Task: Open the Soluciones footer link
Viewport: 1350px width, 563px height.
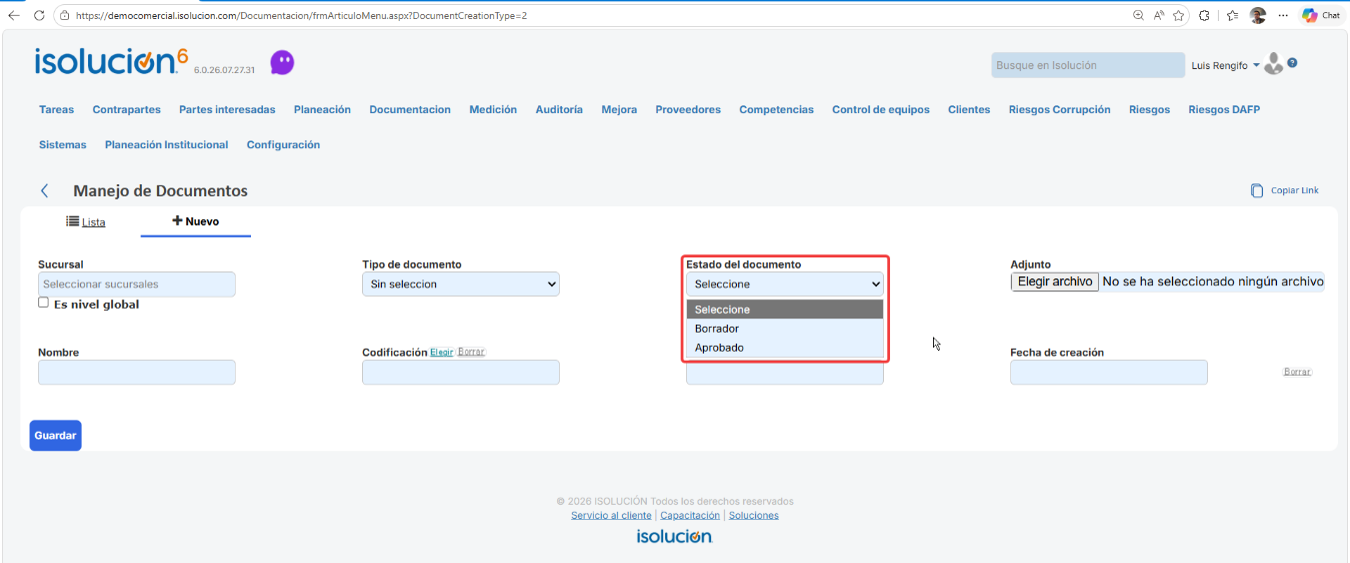Action: pos(753,515)
